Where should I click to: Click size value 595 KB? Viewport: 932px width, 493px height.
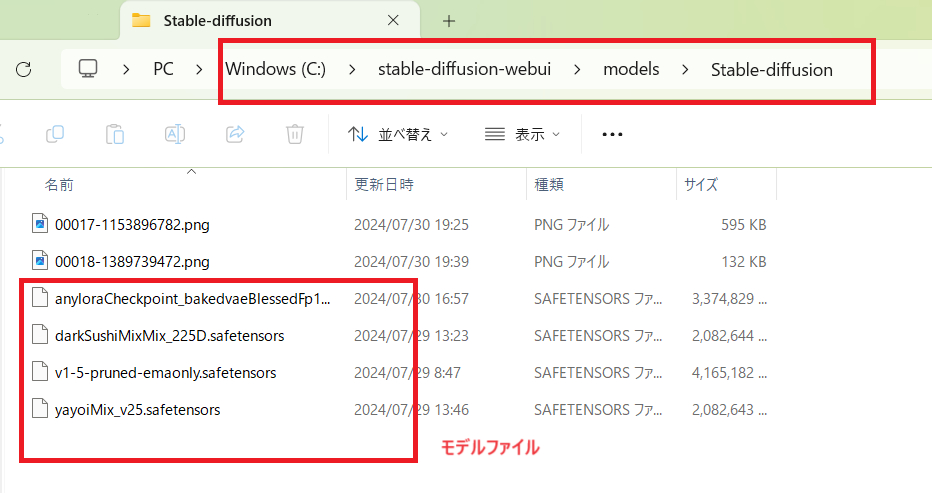[x=744, y=225]
